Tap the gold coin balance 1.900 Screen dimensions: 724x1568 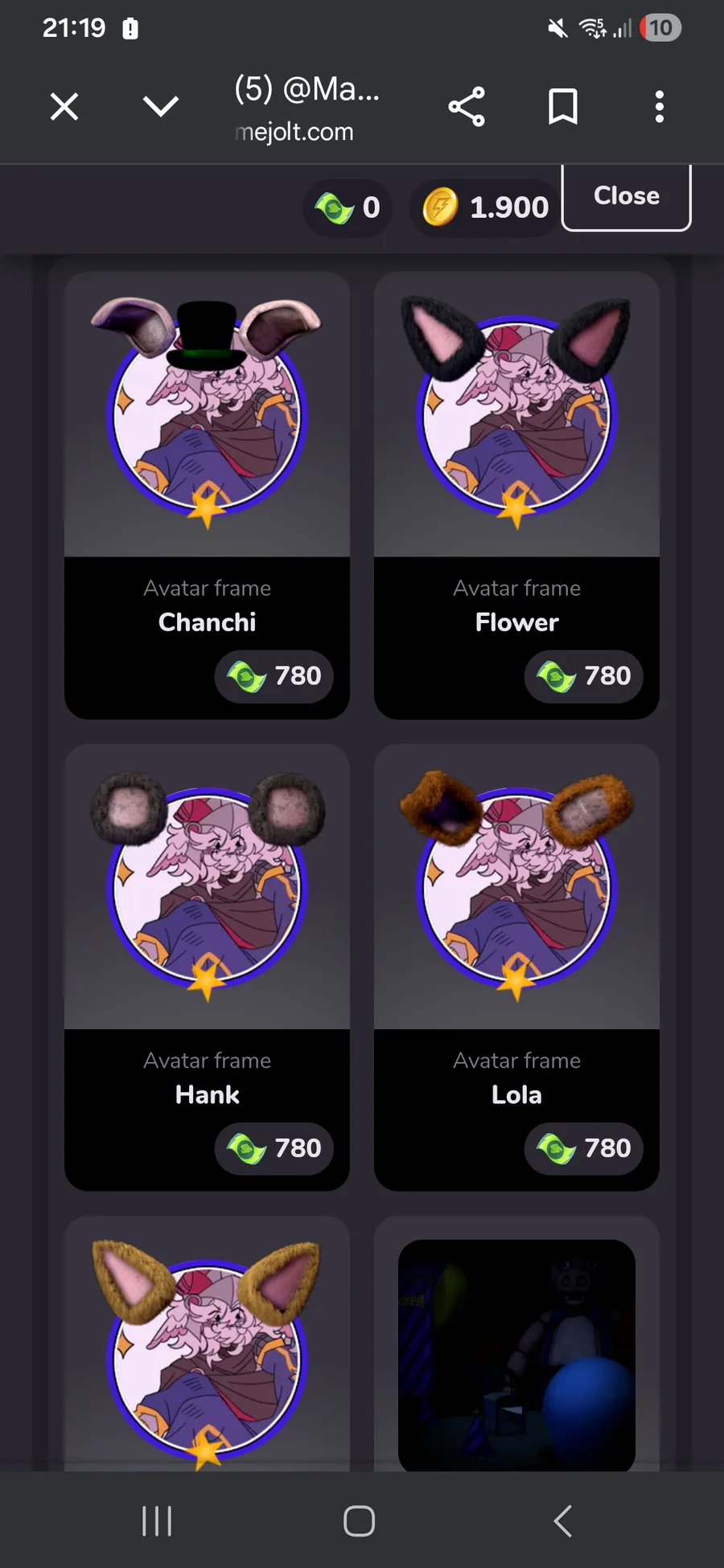485,207
